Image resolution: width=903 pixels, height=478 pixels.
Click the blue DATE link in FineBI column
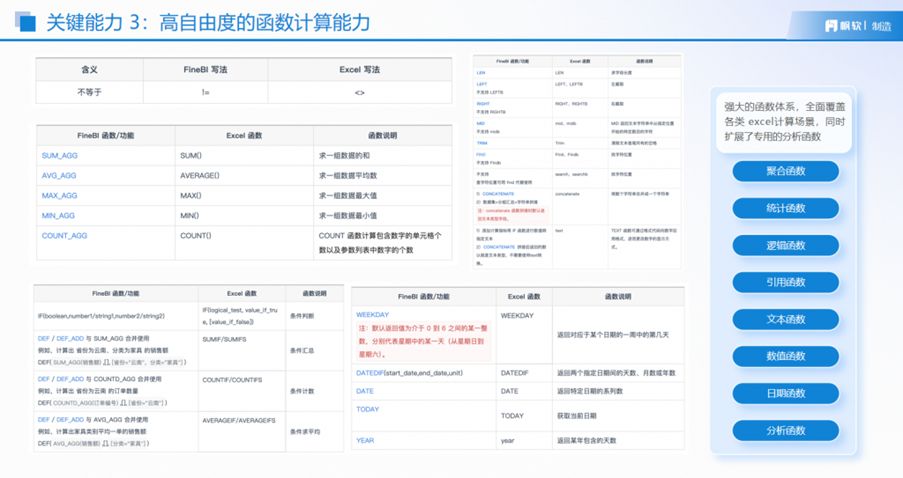pos(365,391)
